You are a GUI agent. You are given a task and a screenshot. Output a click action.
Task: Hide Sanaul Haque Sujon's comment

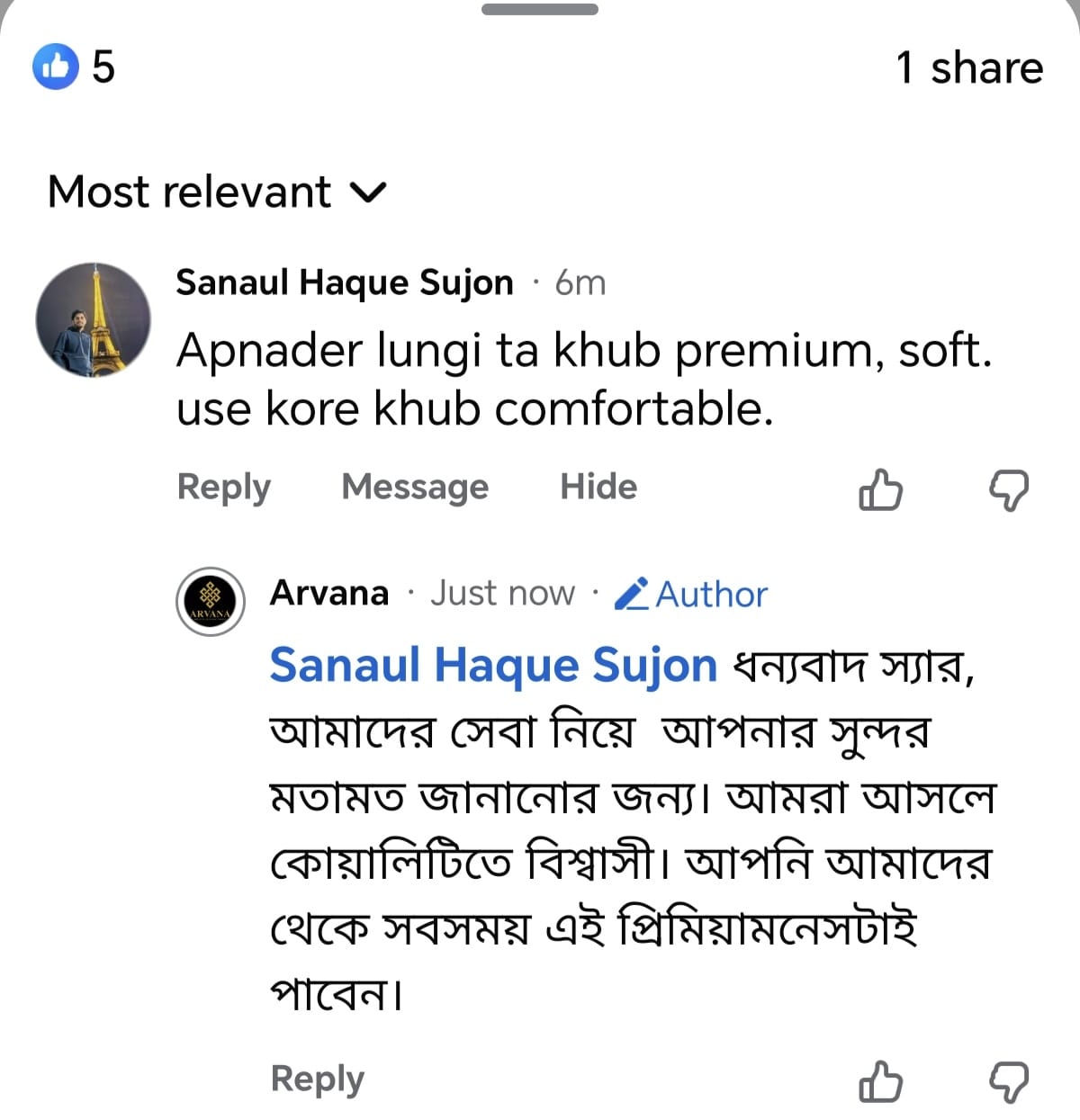[x=598, y=487]
